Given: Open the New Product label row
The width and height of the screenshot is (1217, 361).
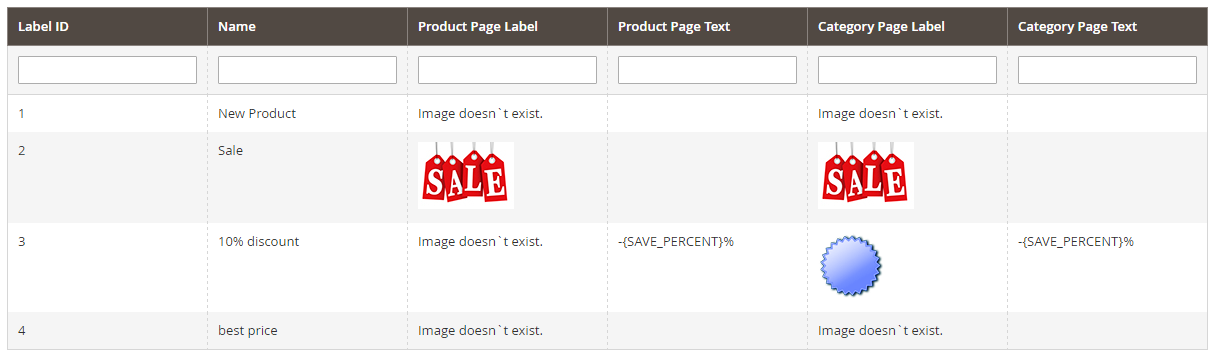Looking at the screenshot, I should tap(607, 114).
